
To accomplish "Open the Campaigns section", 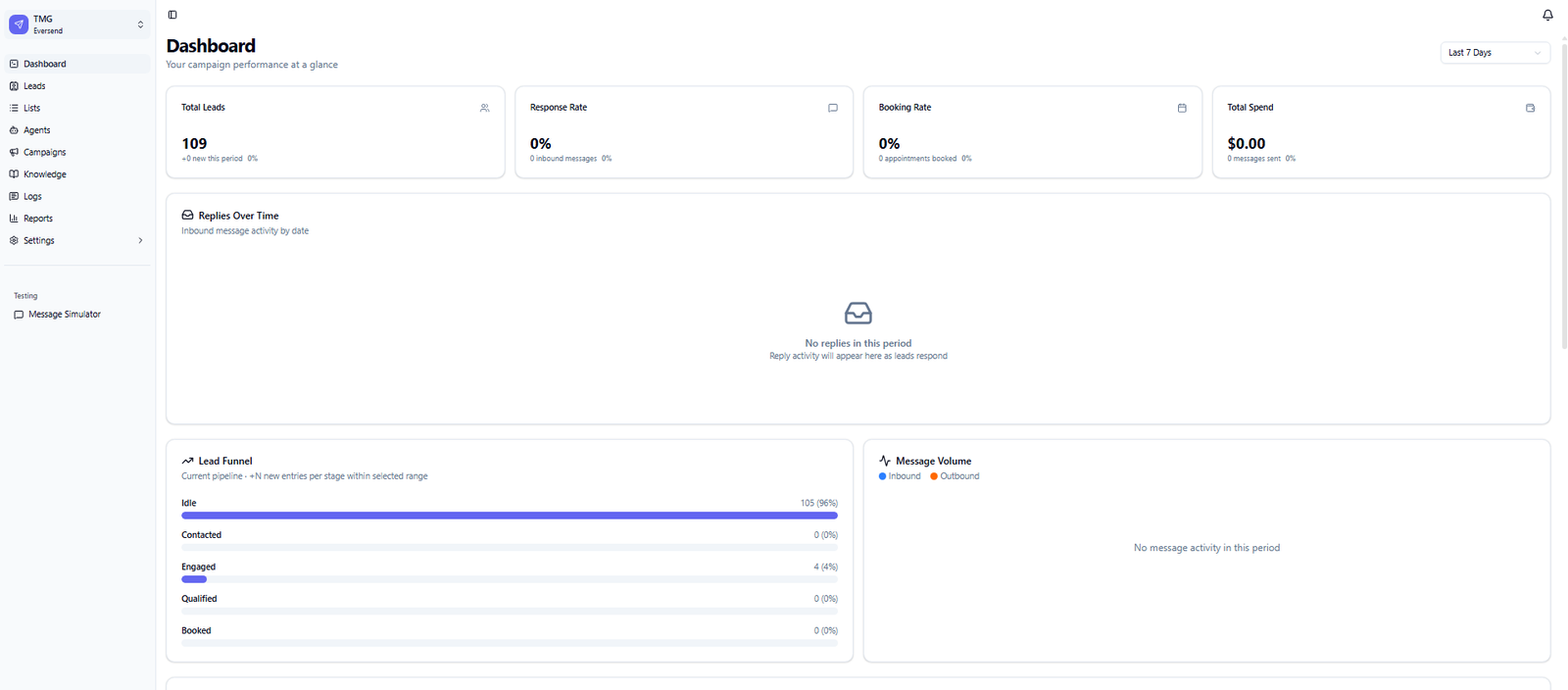I will point(77,152).
